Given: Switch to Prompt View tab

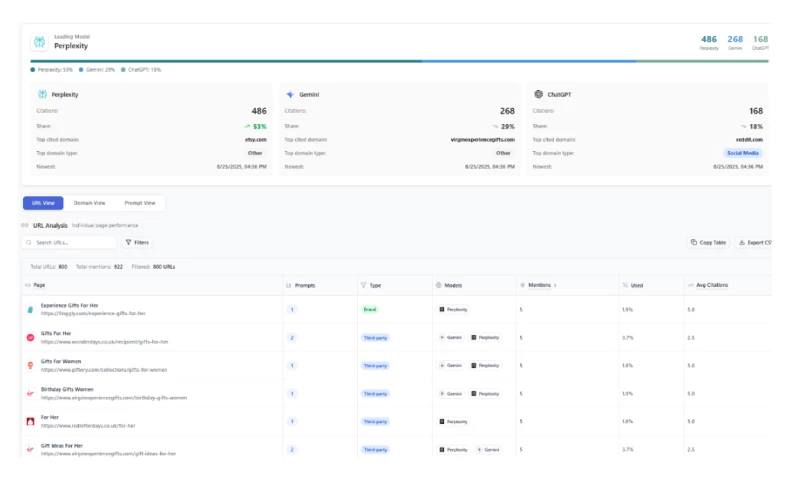Looking at the screenshot, I should pyautogui.click(x=140, y=203).
